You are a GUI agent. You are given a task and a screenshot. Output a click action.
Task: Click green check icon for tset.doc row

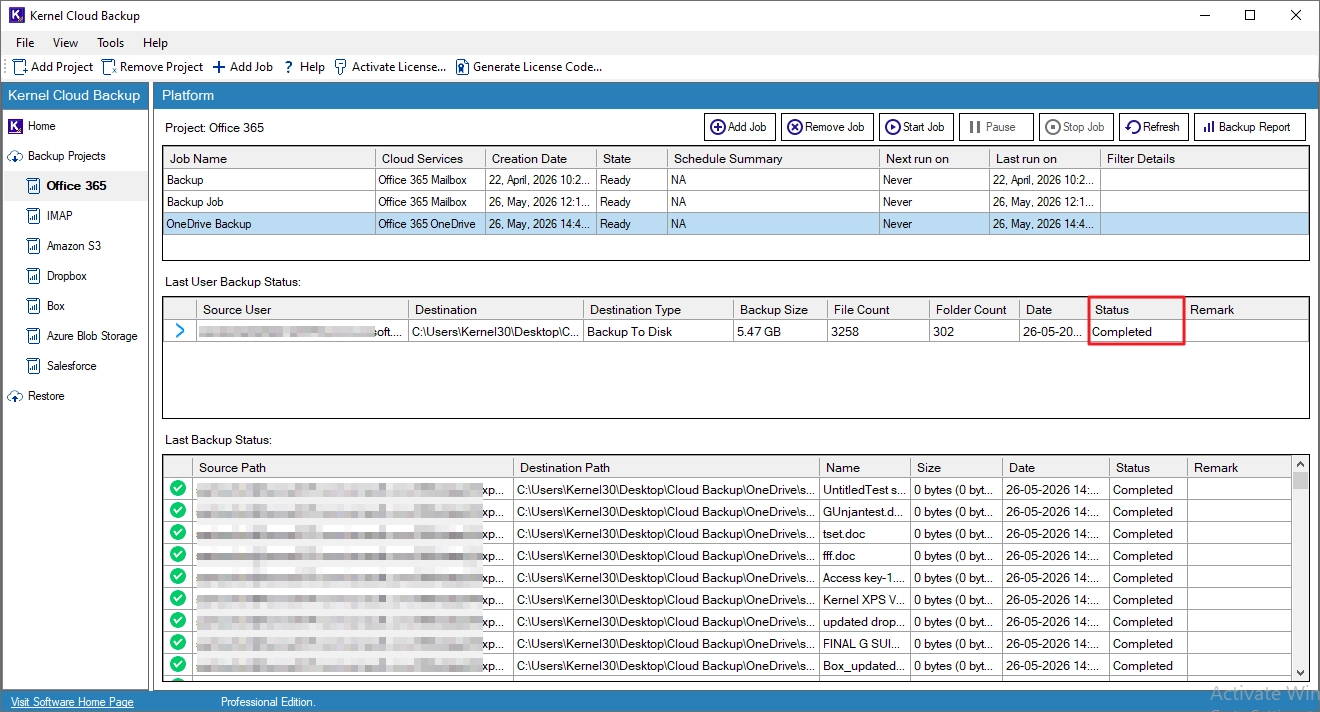tap(178, 533)
